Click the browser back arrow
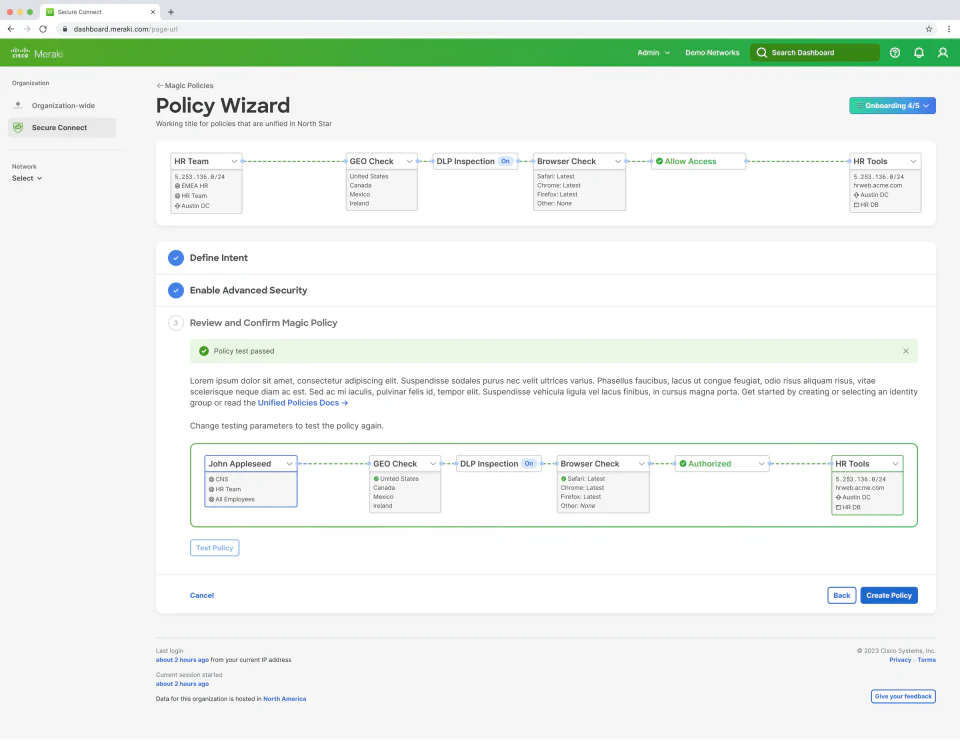 point(11,29)
